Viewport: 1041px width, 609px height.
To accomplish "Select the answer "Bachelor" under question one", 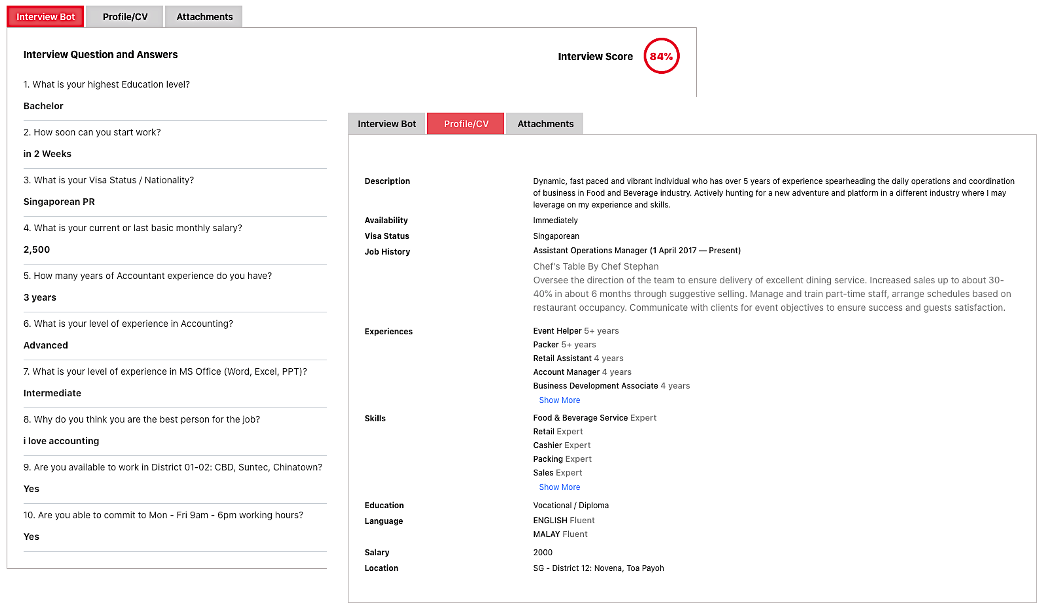I will [x=43, y=105].
